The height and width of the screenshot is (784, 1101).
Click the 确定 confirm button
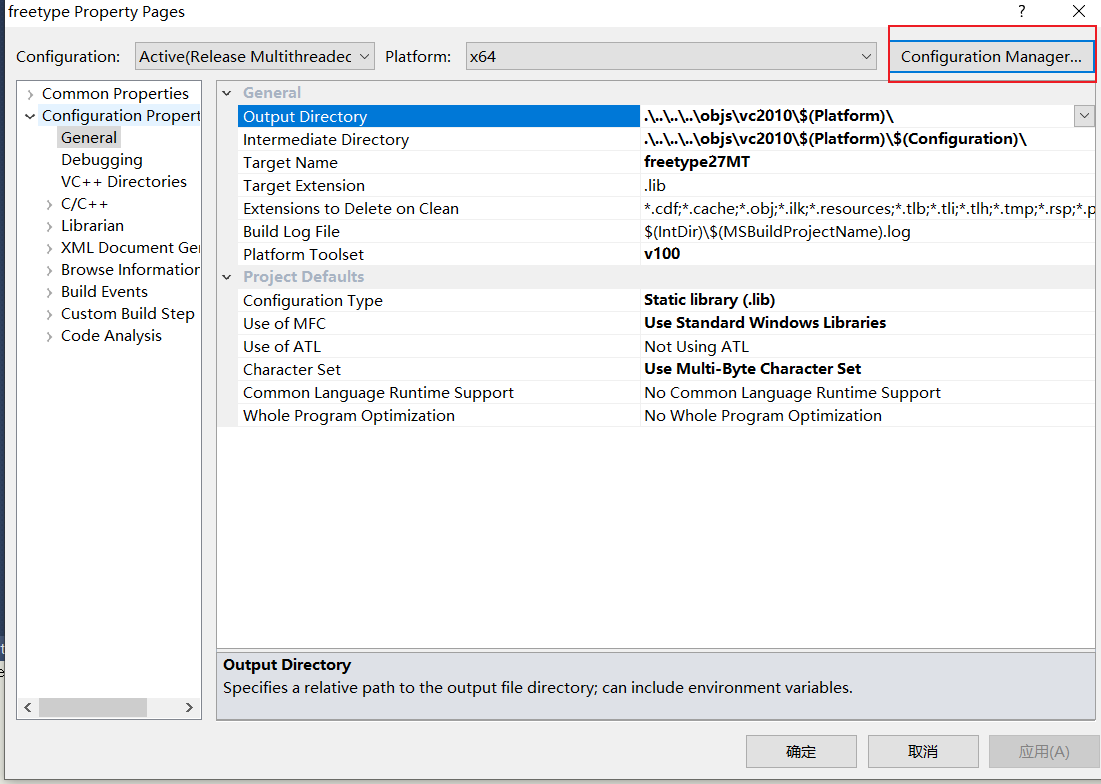pyautogui.click(x=801, y=751)
